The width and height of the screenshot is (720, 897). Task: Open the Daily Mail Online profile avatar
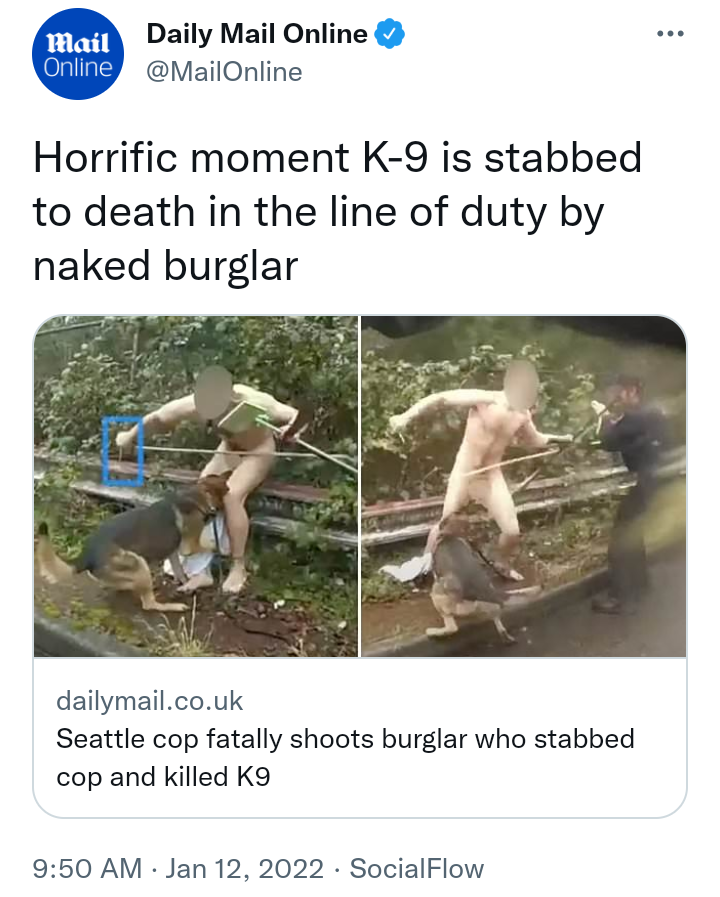78,54
